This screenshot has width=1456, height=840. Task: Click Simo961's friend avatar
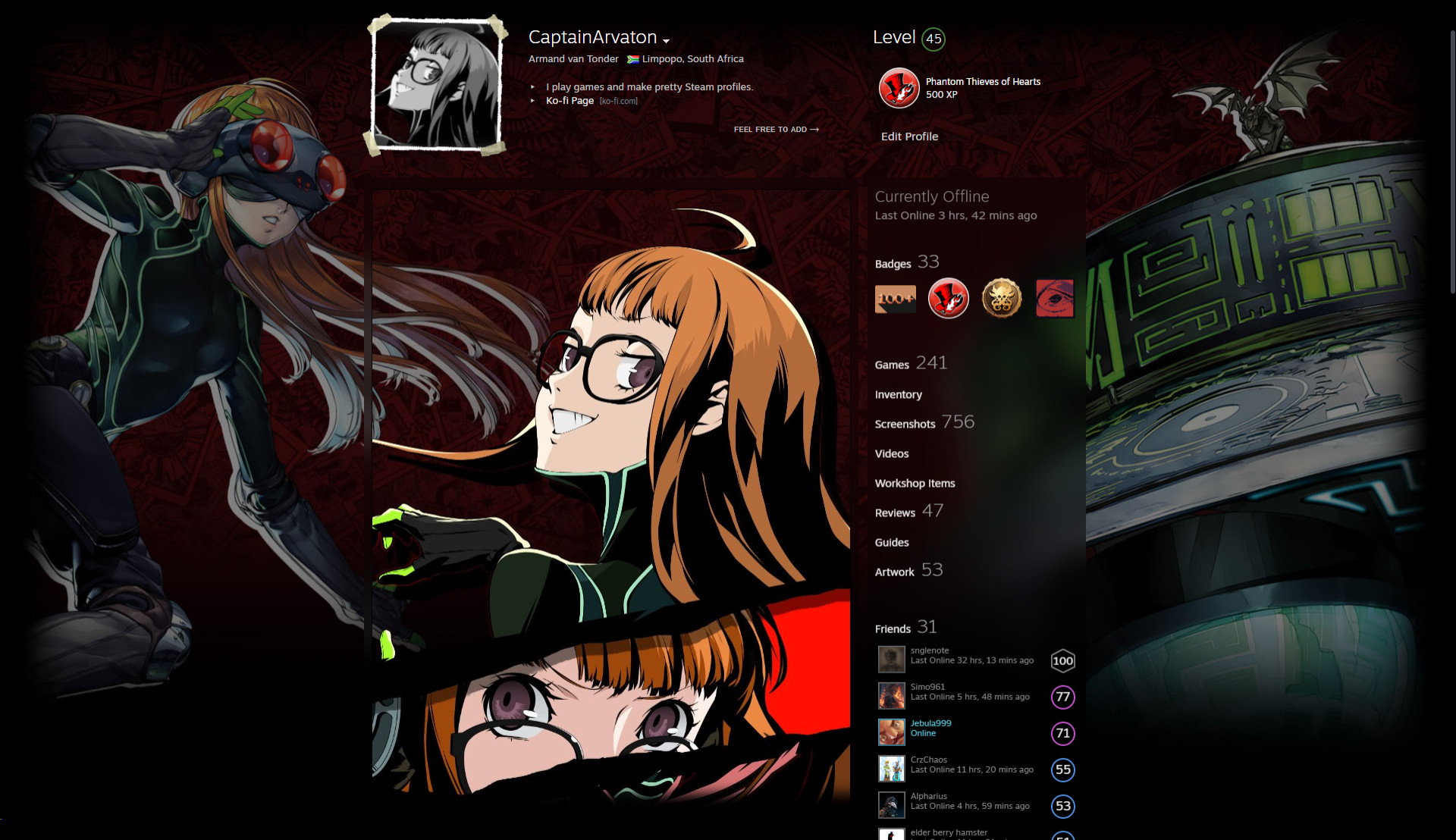click(x=892, y=696)
